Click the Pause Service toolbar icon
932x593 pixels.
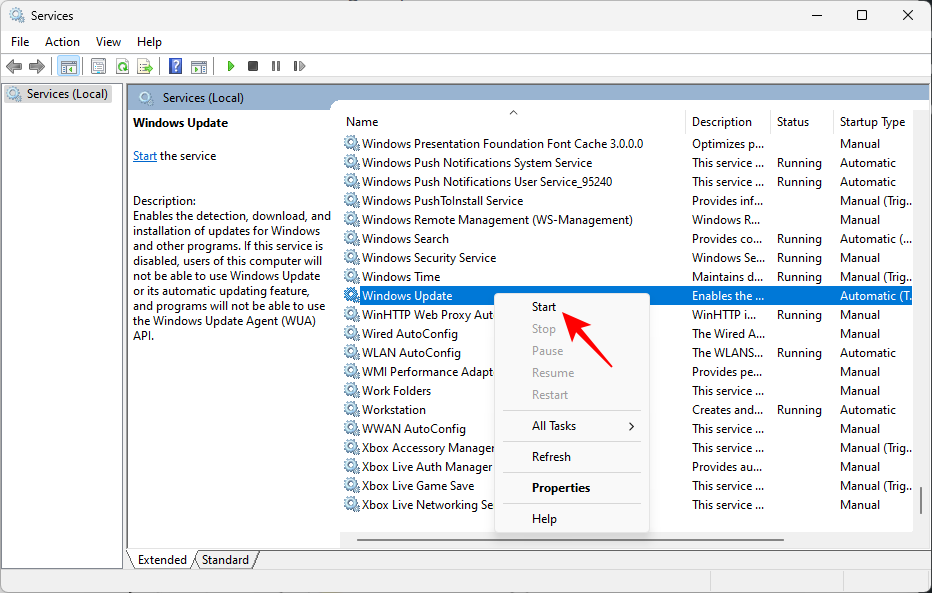(x=276, y=66)
